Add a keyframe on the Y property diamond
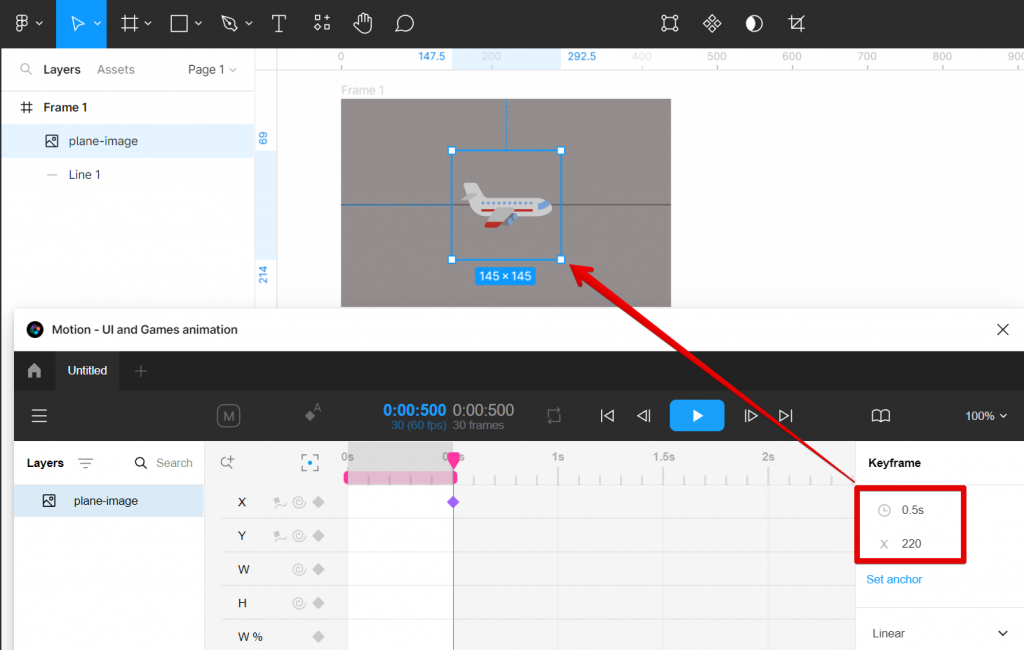The height and width of the screenshot is (650, 1024). tap(318, 535)
